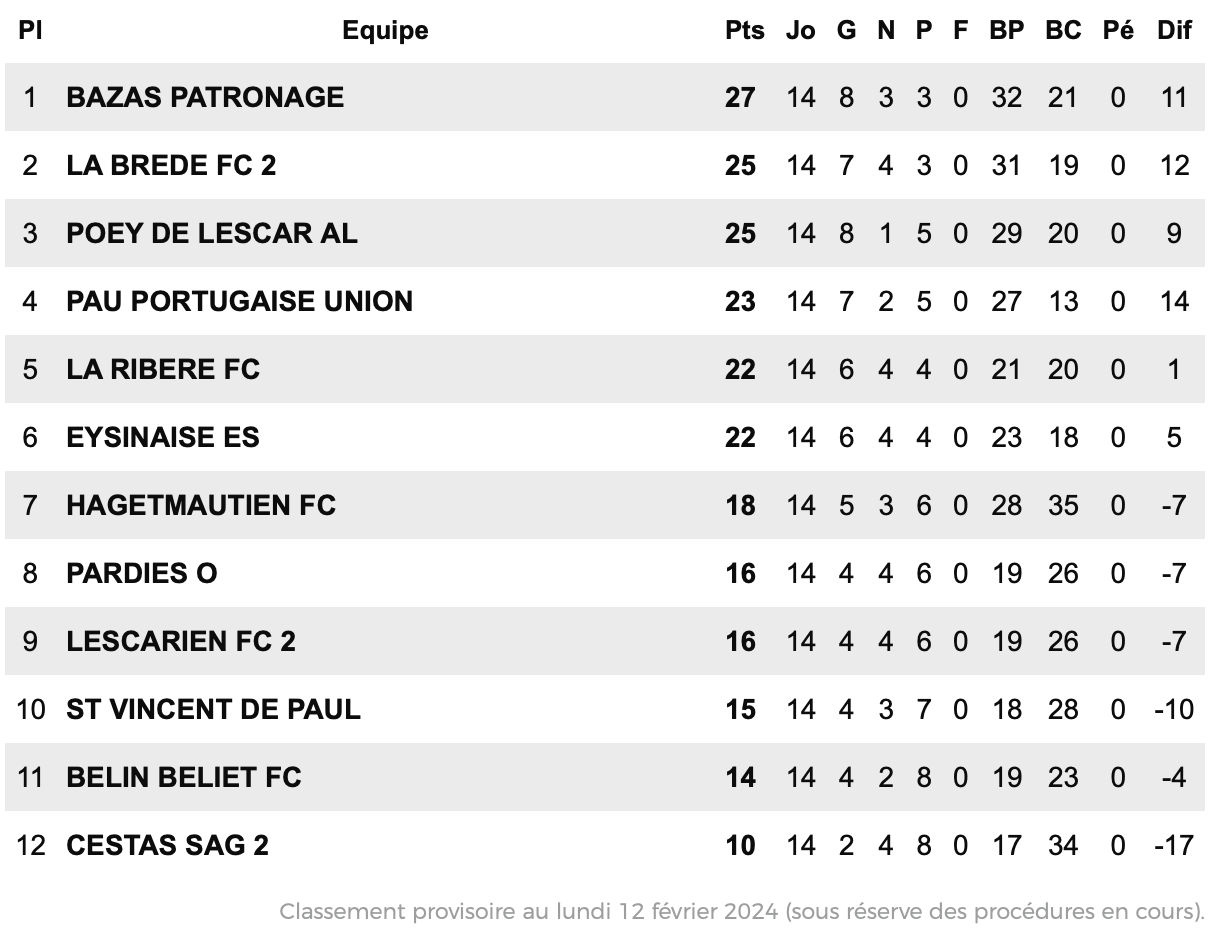Image resolution: width=1212 pixels, height=942 pixels.
Task: Select the Jo column header
Action: (x=800, y=30)
